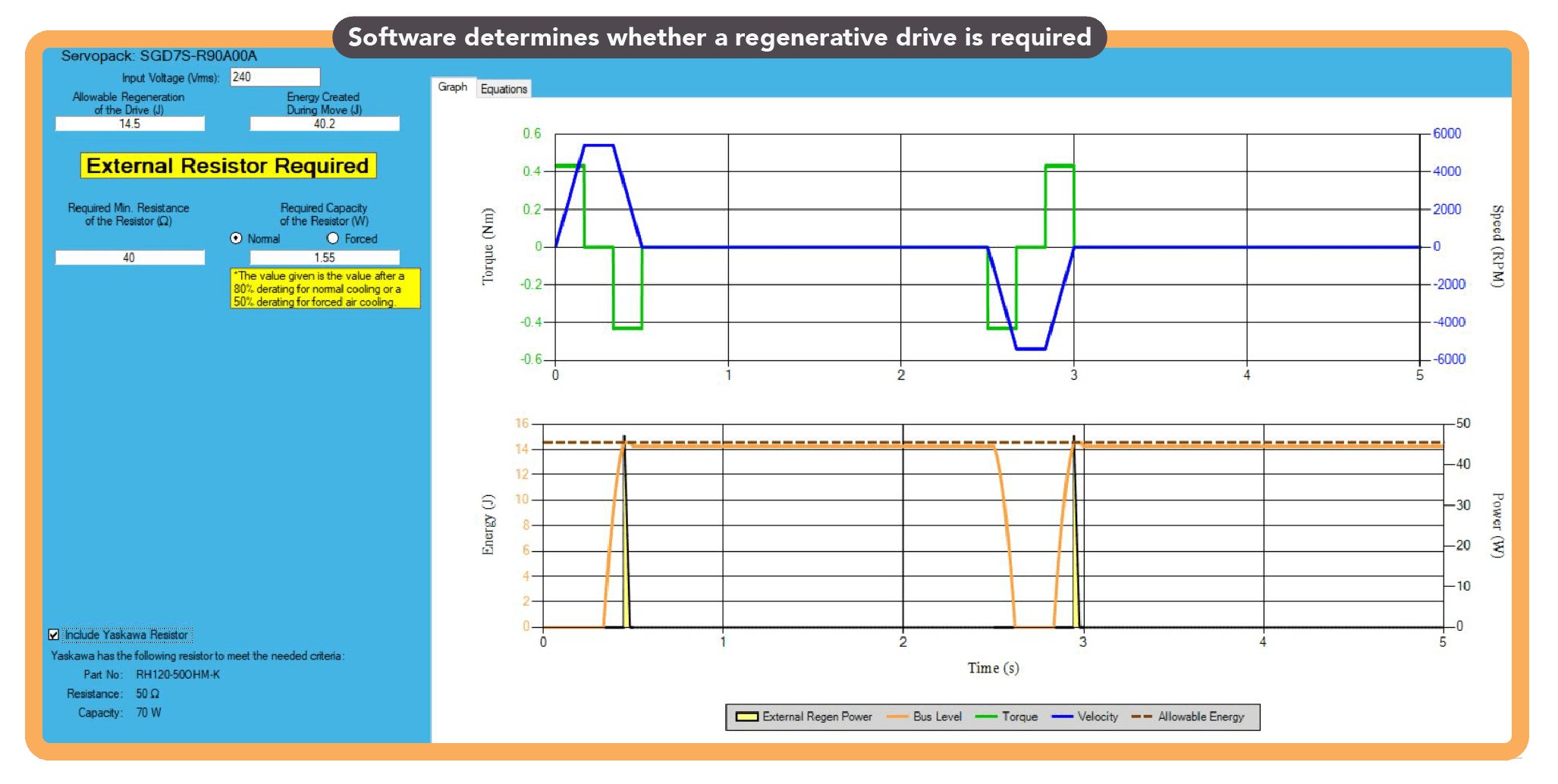
Task: Click the part number RH120-50OHM-K
Action: pyautogui.click(x=180, y=674)
